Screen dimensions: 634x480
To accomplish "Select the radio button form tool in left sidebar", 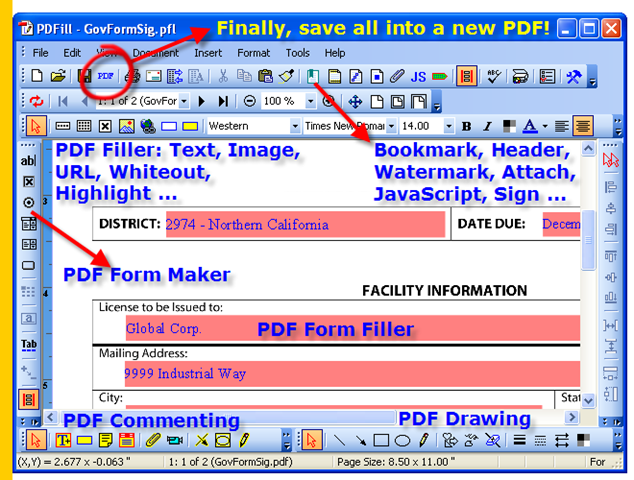I will pos(29,202).
